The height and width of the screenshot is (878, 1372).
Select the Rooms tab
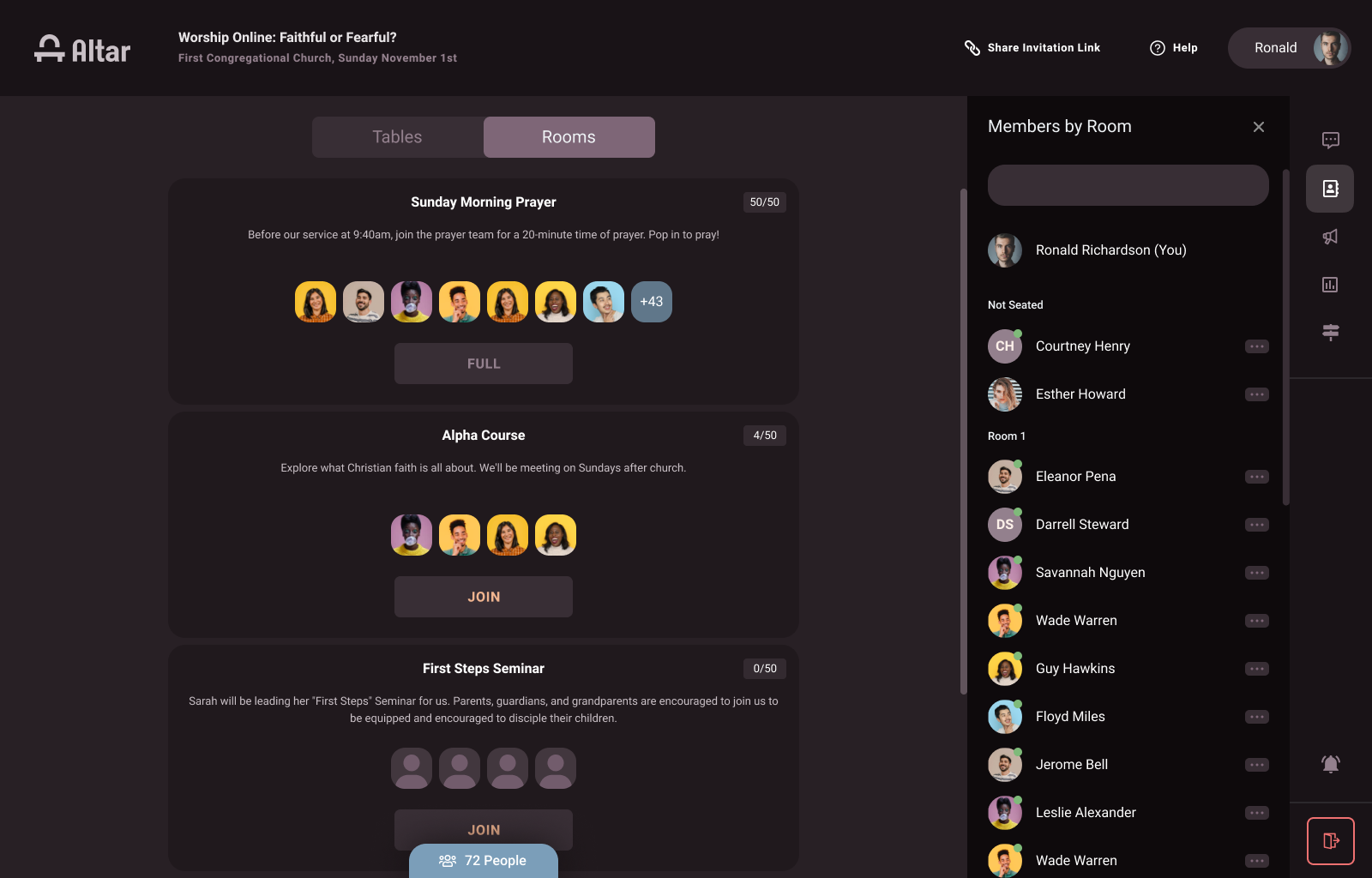coord(569,137)
